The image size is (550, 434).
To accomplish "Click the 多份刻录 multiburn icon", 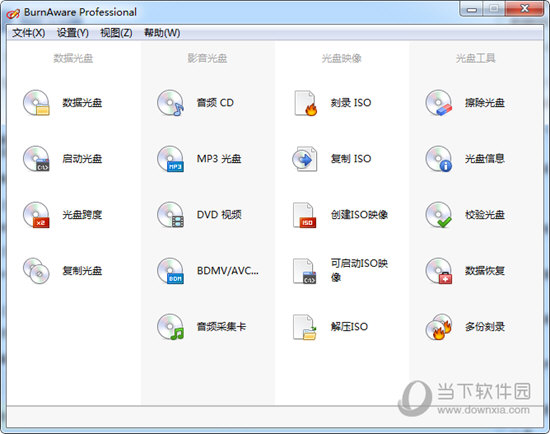I will tap(438, 327).
